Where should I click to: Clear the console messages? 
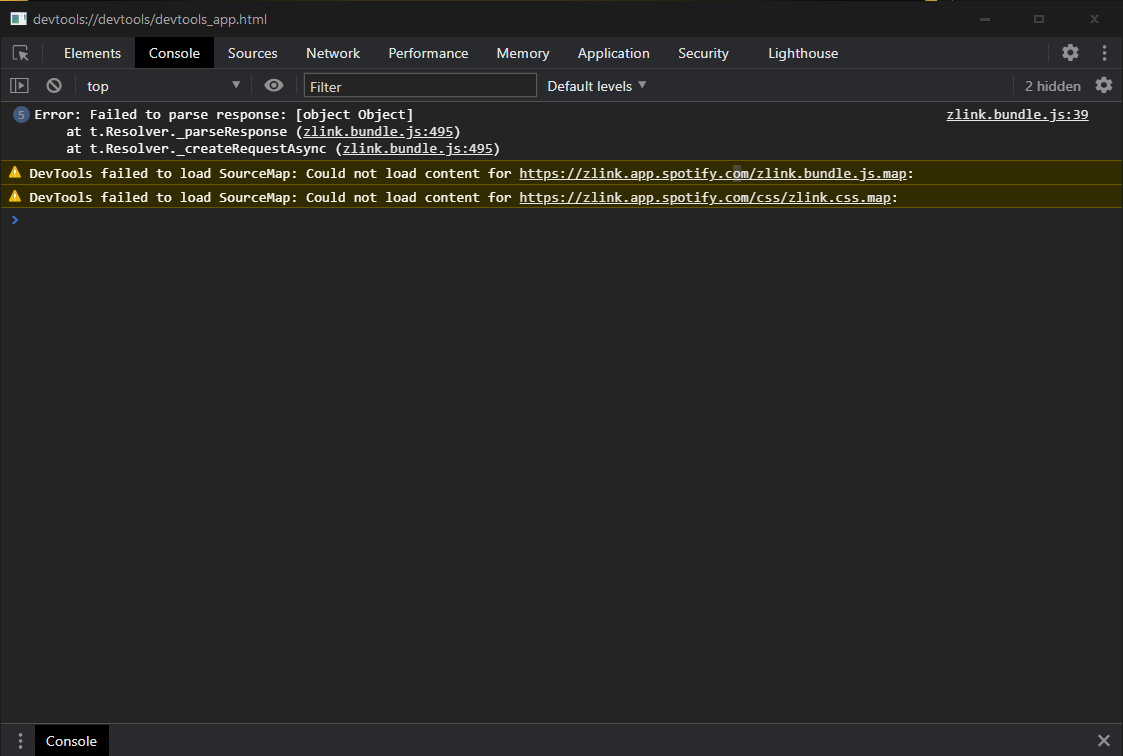tap(53, 85)
